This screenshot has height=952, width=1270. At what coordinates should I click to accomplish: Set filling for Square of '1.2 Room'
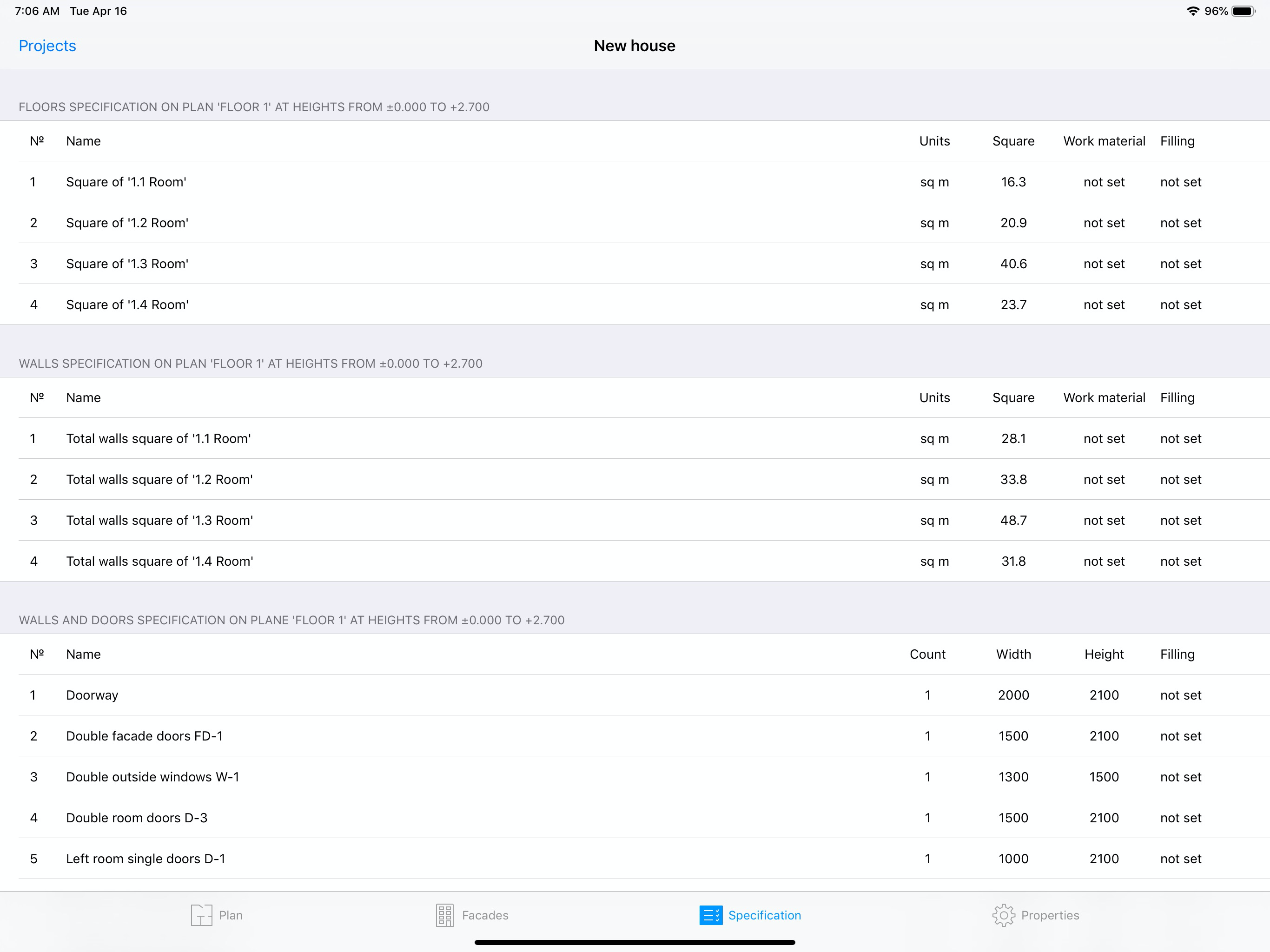1180,222
